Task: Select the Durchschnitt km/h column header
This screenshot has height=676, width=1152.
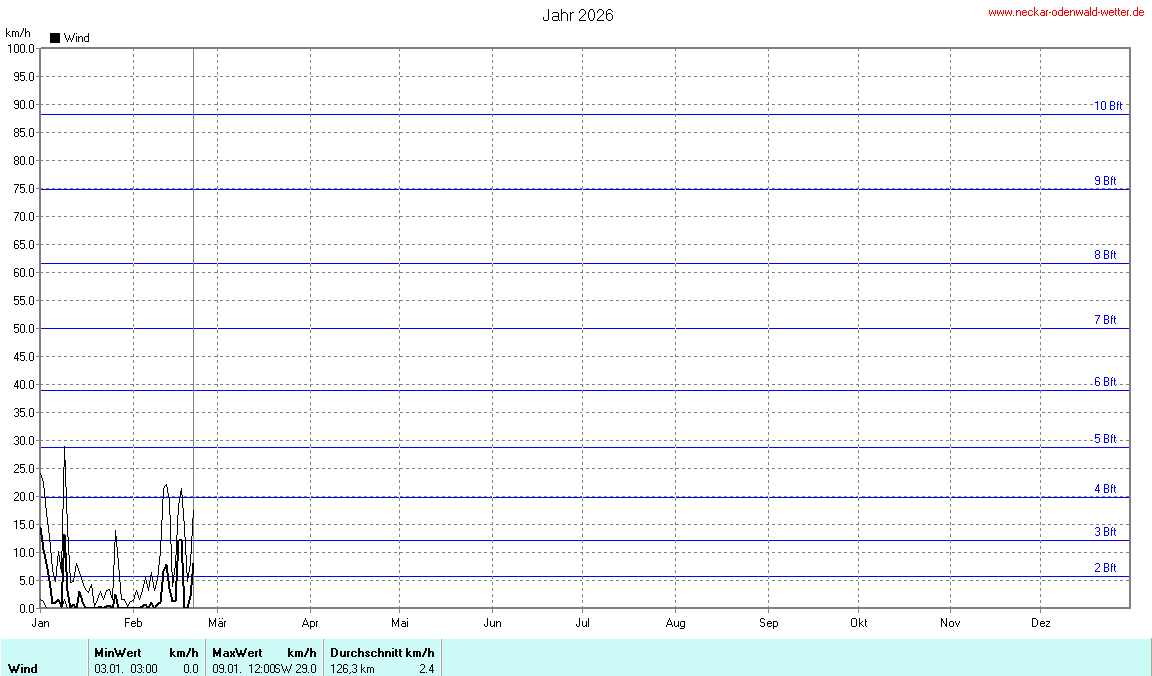Action: coord(382,653)
